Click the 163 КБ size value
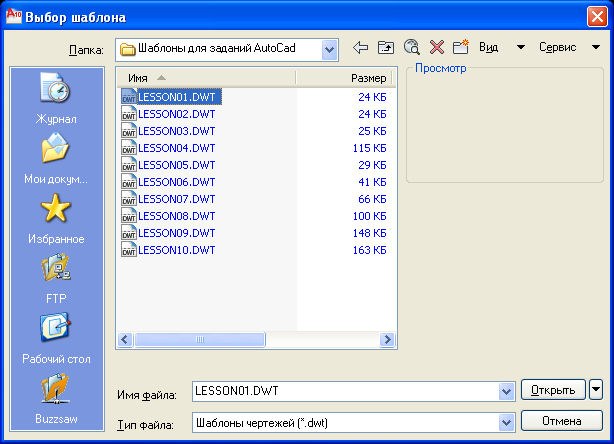The height and width of the screenshot is (444, 614). pos(370,250)
